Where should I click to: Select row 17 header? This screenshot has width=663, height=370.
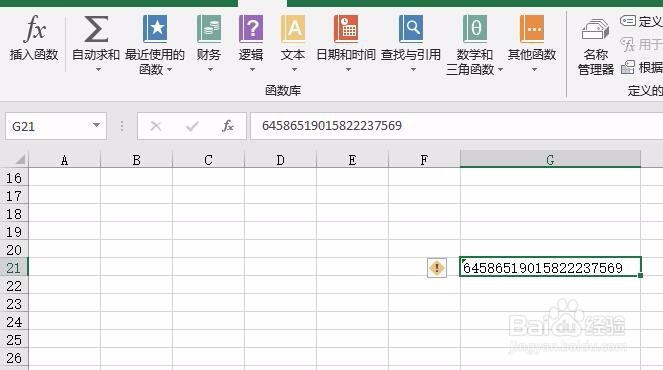(x=14, y=196)
